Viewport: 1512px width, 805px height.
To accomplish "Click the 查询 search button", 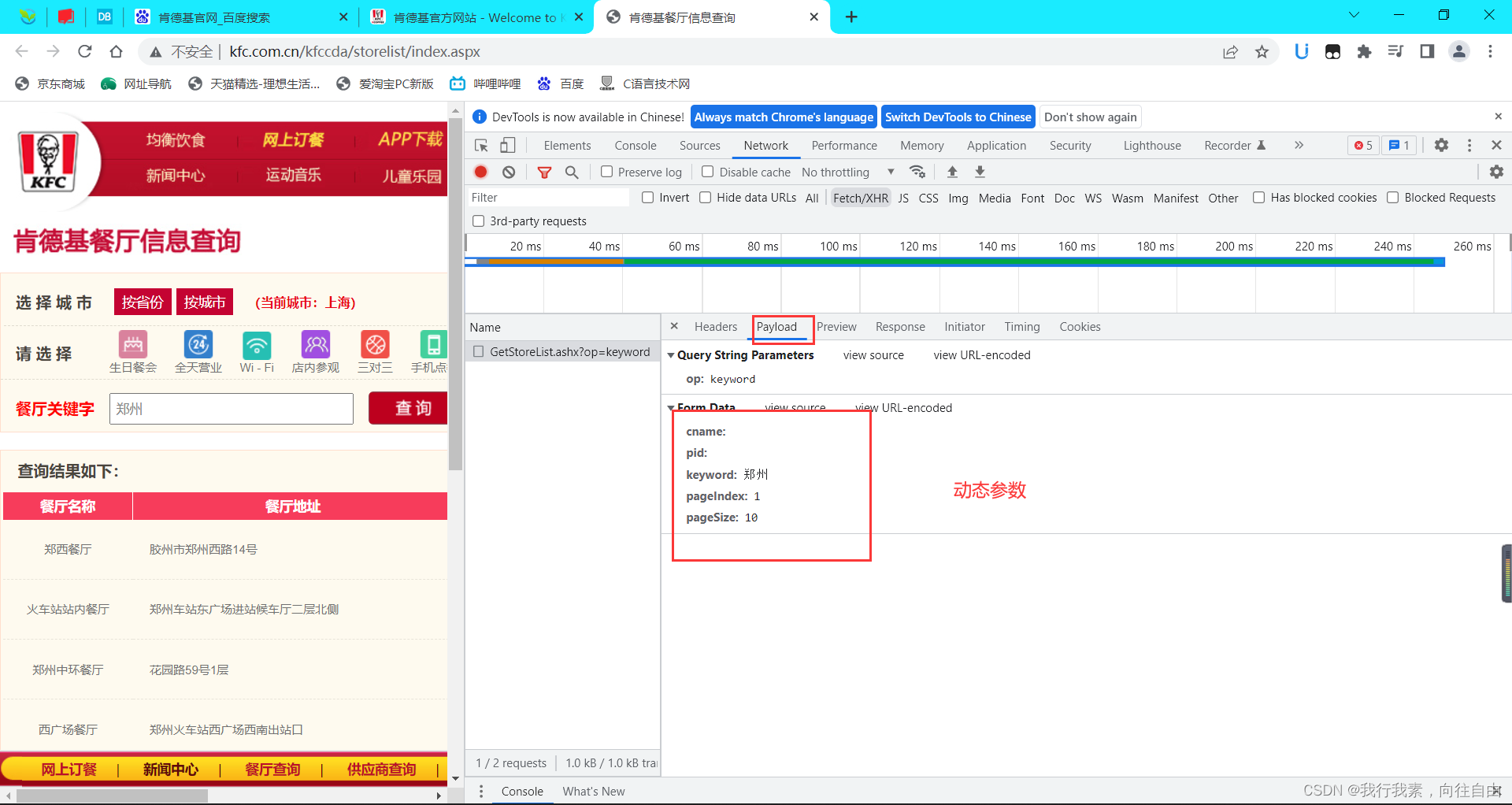I will 408,408.
